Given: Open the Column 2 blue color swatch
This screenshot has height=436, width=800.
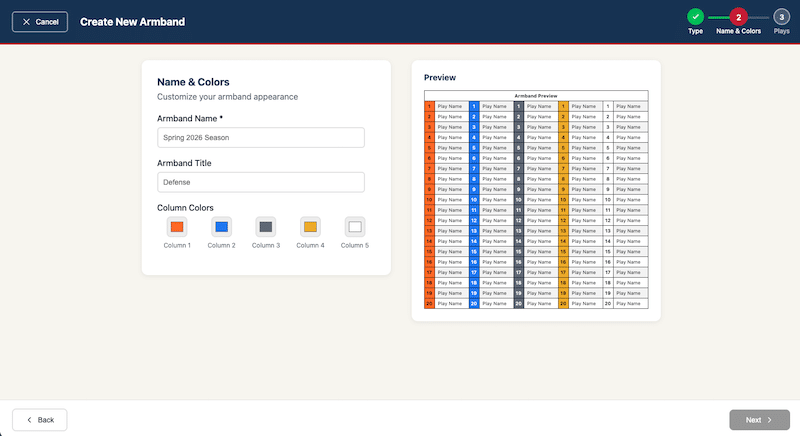Looking at the screenshot, I should coord(221,227).
